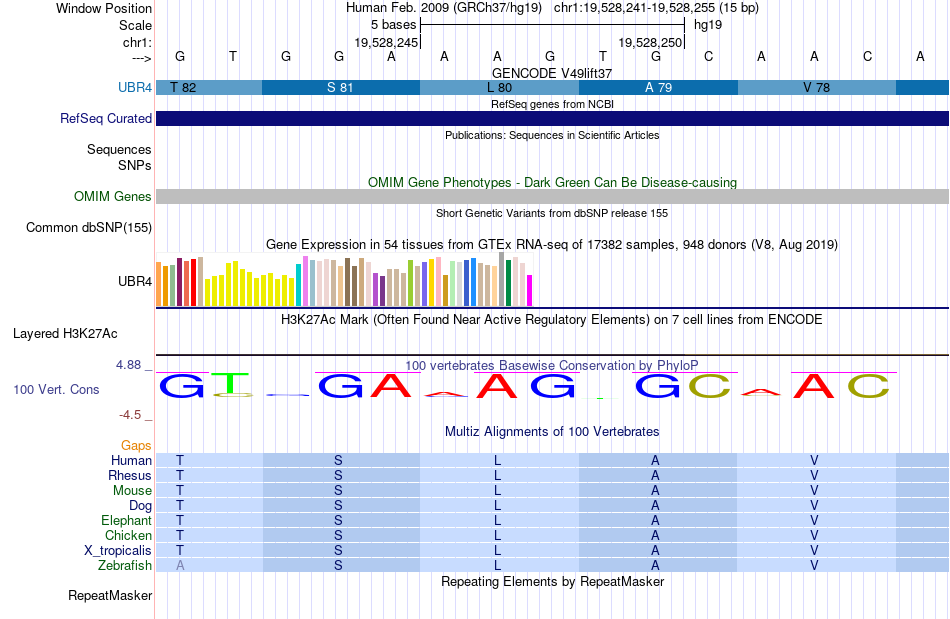Click the Rhesus species label
The image size is (950, 619).
tap(130, 475)
